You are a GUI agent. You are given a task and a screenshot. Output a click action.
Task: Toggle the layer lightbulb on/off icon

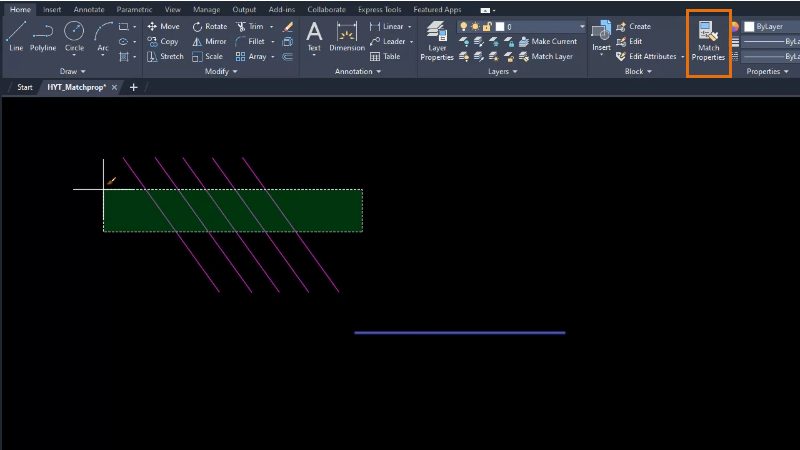(x=463, y=26)
